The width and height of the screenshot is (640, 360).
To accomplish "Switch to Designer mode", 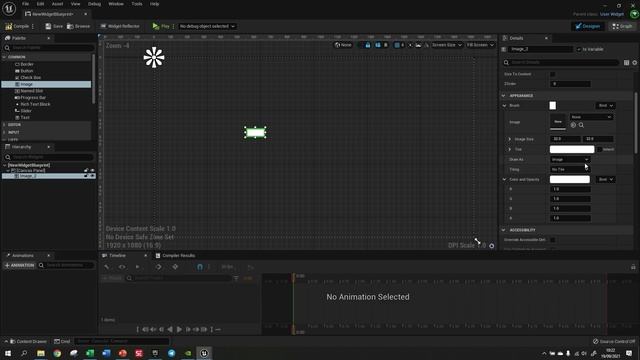I will [588, 26].
